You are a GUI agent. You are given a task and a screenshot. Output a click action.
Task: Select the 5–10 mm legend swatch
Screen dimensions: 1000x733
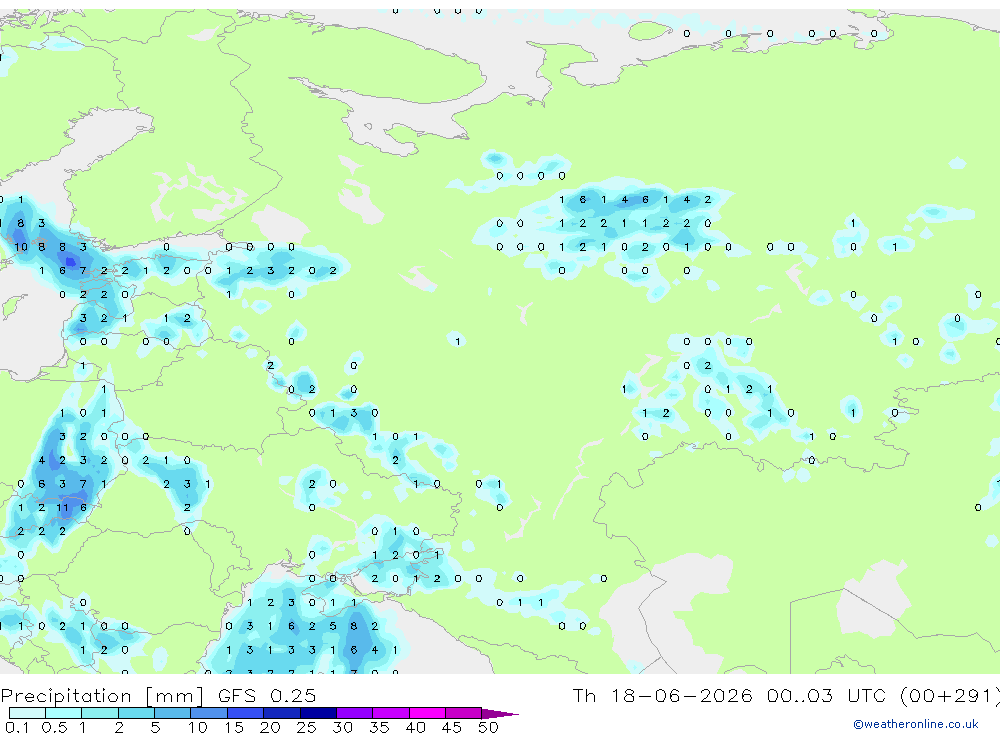(x=172, y=713)
